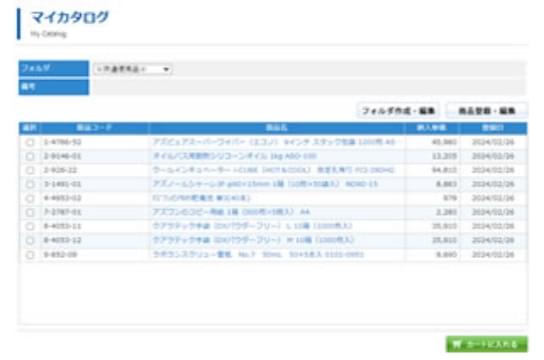
Task: Open the クールインキュベーター product link
Action: click(x=273, y=170)
